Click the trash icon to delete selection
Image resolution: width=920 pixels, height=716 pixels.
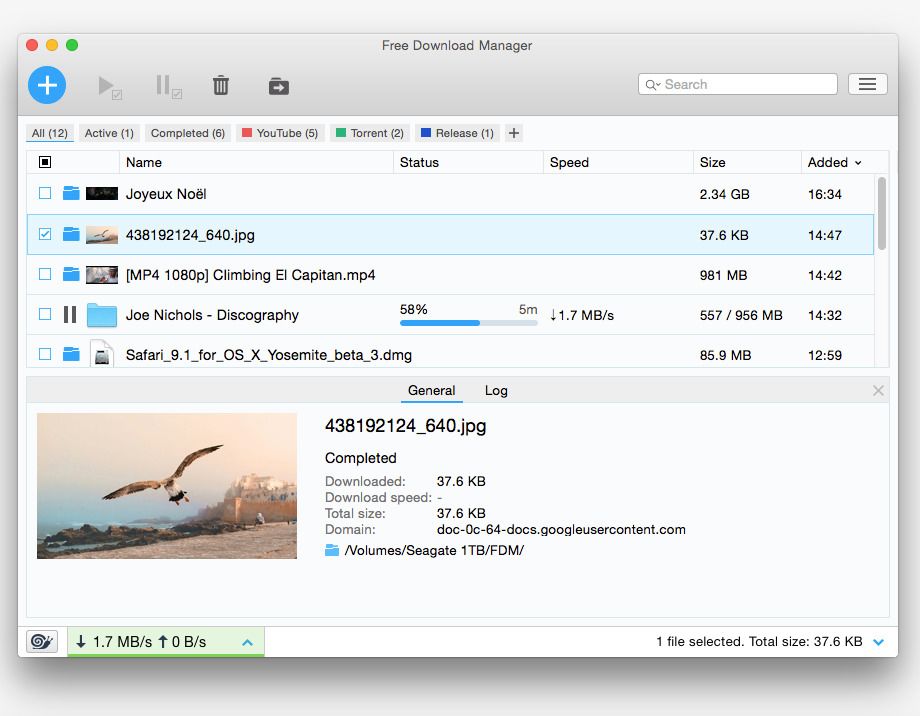click(220, 86)
